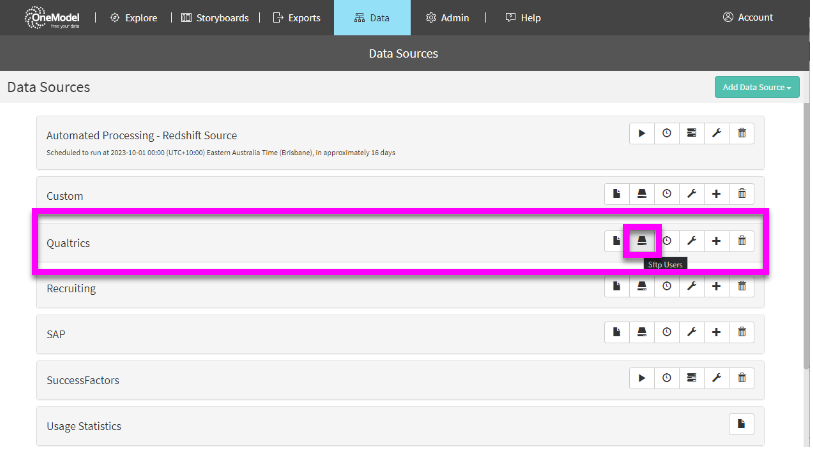Click the file icon for Custom
Viewport: 813px width, 451px height.
(x=616, y=194)
